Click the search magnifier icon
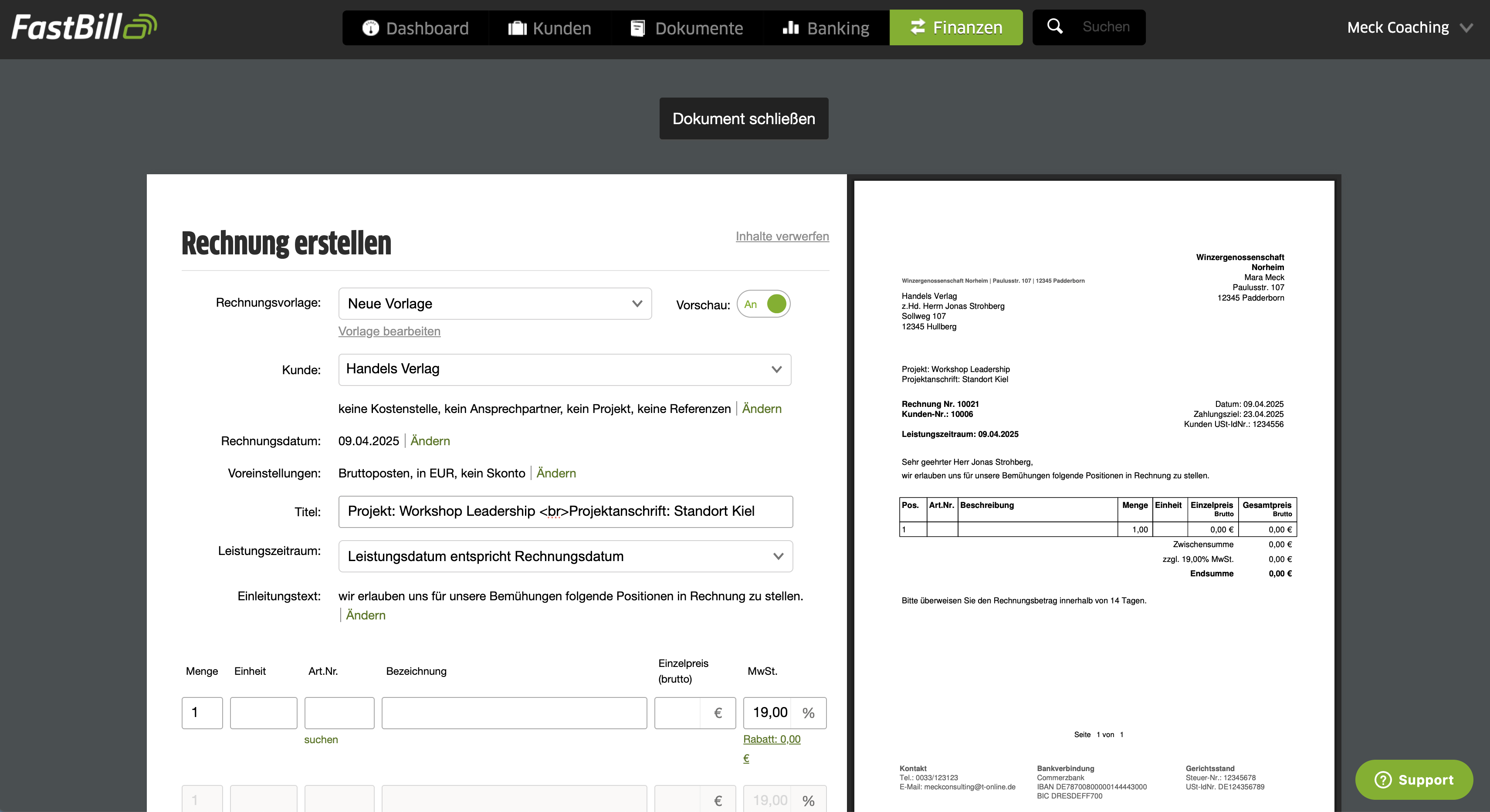This screenshot has width=1490, height=812. pyautogui.click(x=1055, y=26)
